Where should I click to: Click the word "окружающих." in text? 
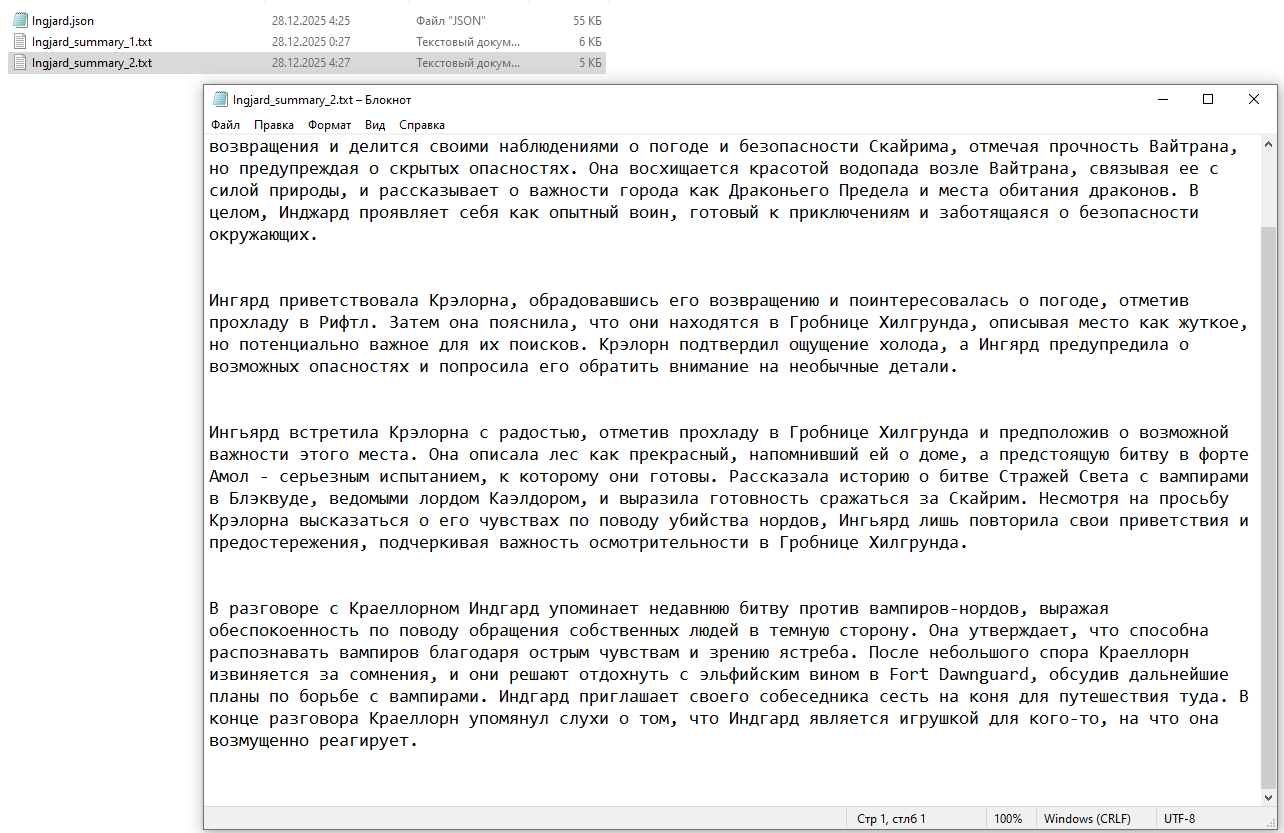(263, 234)
